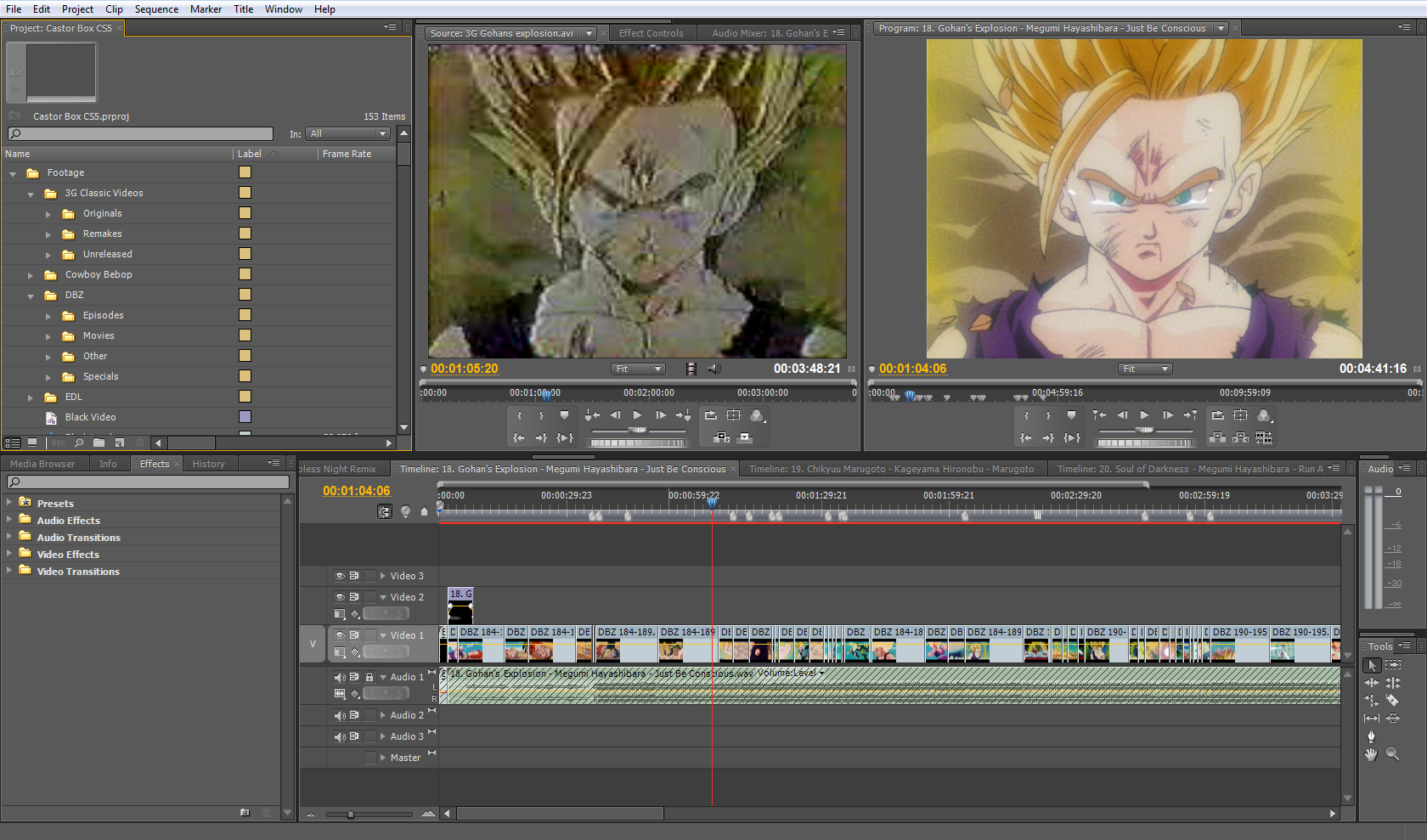Screen dimensions: 1427x840
Task: Step back one frame in Source monitor
Action: (x=615, y=415)
